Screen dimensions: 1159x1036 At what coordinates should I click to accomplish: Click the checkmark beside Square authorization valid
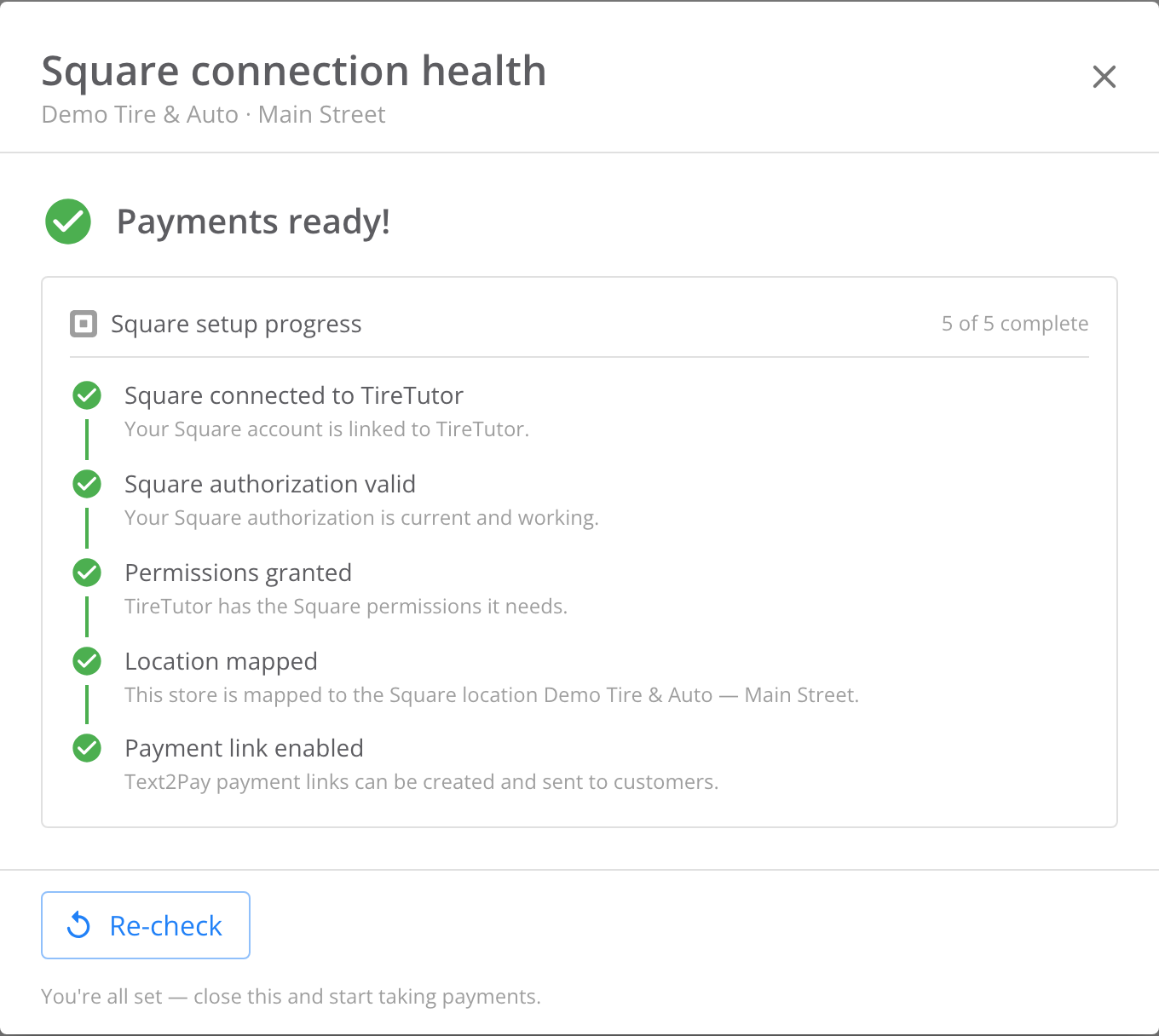[87, 484]
